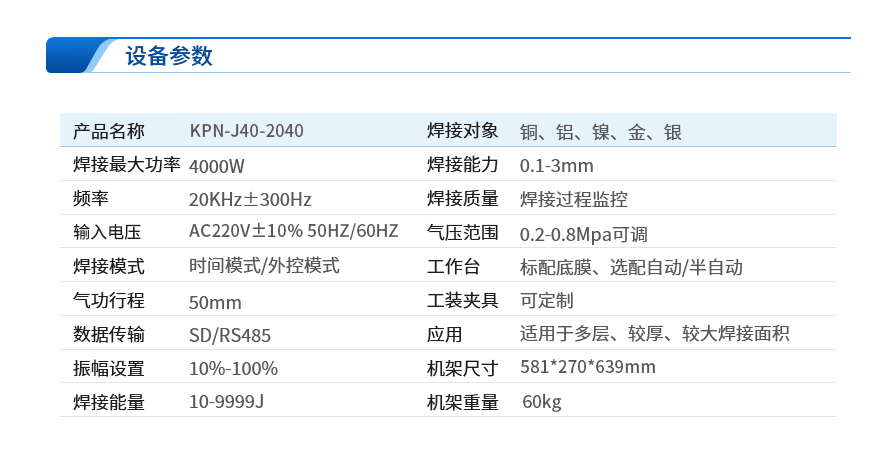Select the 时间模式/外控模式 value
Viewport: 890px width, 472px height.
pyautogui.click(x=264, y=266)
